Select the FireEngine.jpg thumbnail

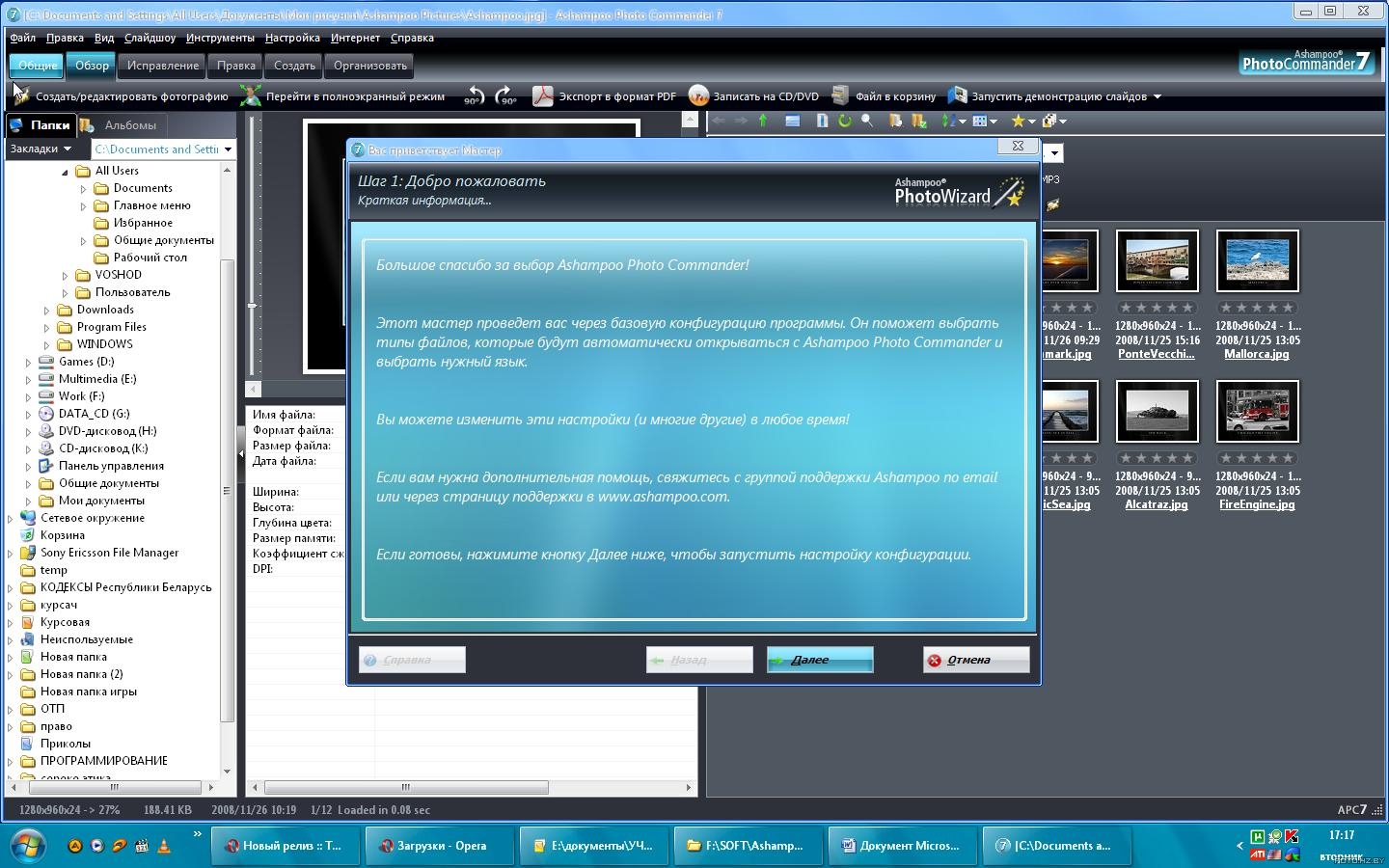coord(1257,411)
